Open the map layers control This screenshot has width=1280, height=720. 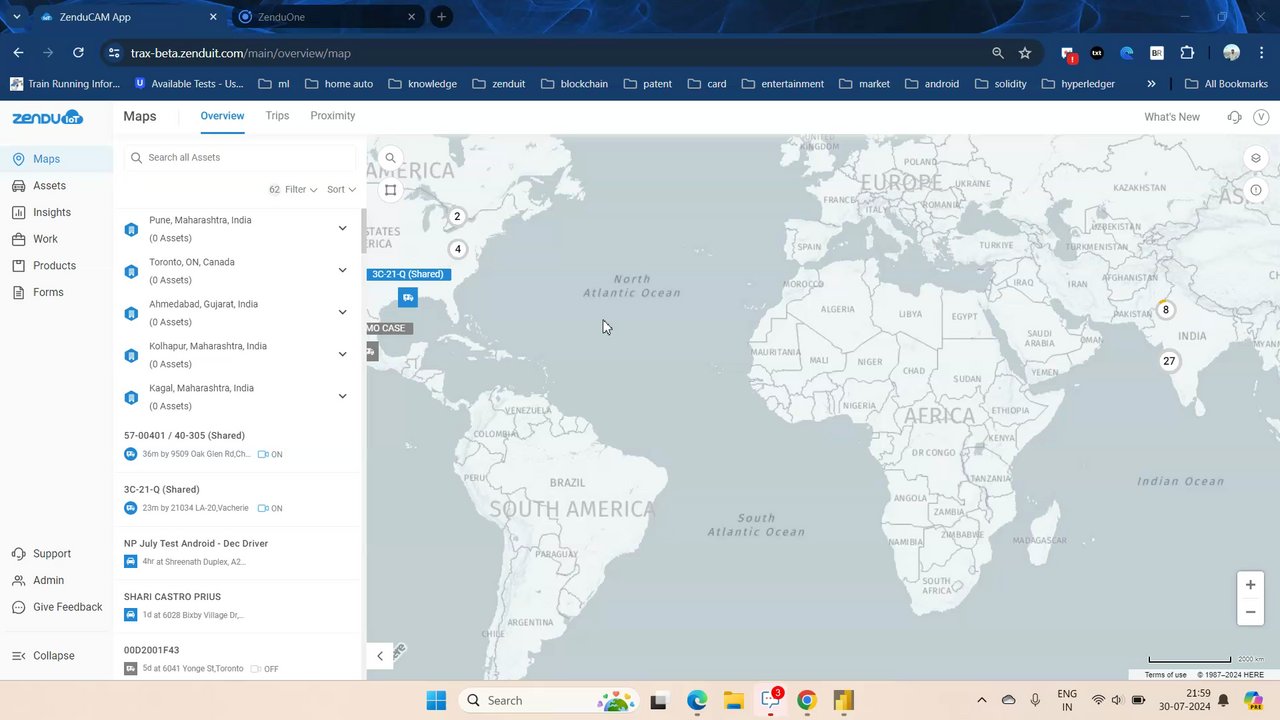[1256, 158]
